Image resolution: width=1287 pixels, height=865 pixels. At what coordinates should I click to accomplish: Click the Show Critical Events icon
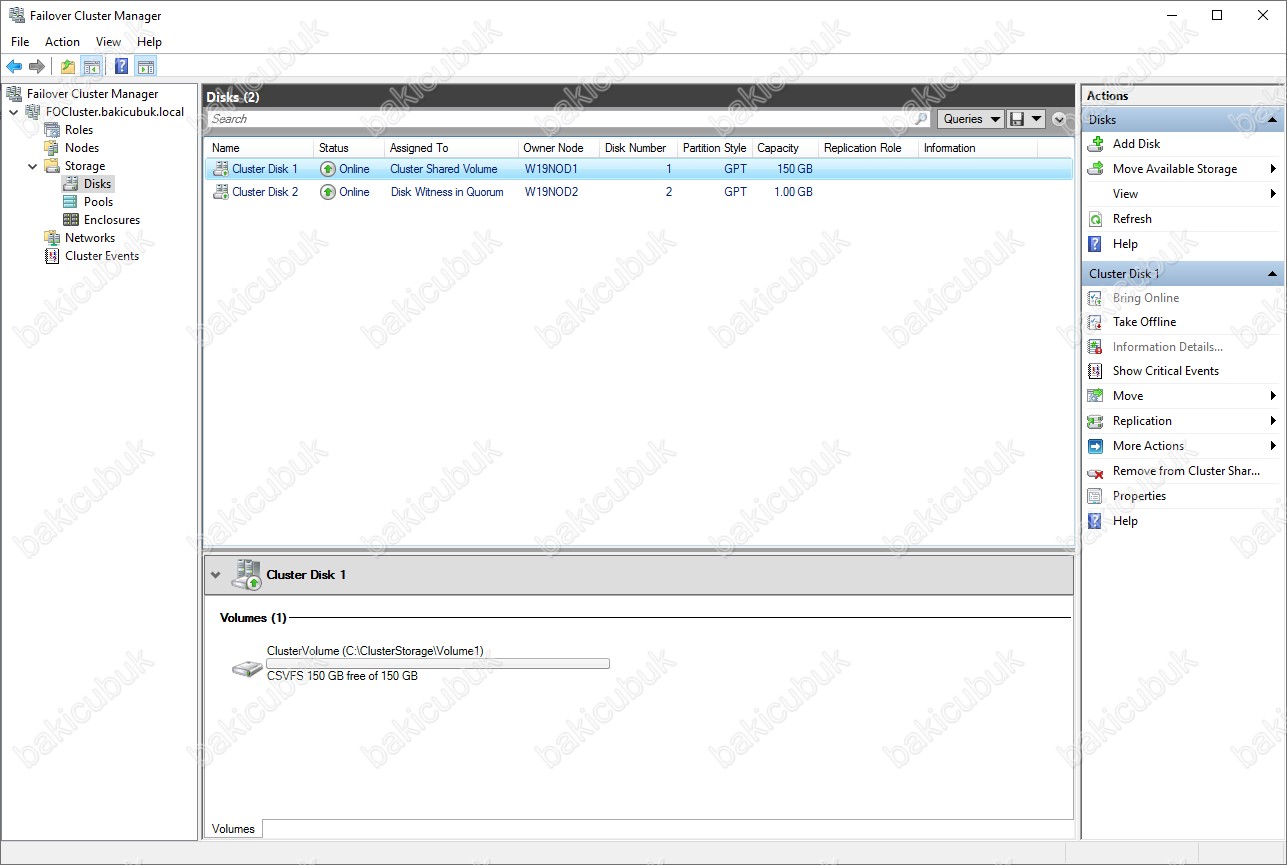click(x=1095, y=371)
